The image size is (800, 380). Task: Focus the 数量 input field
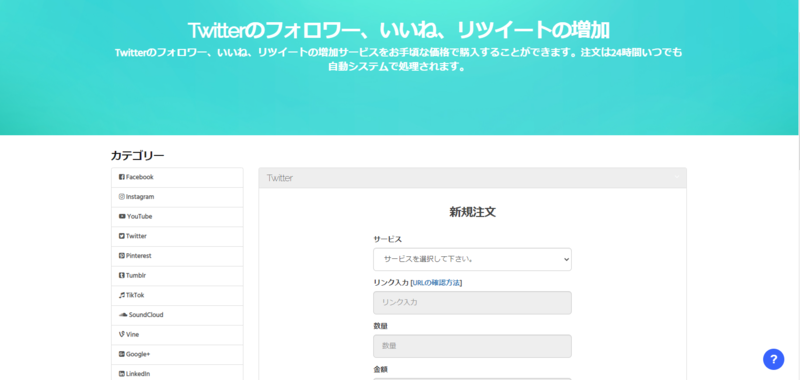[472, 346]
